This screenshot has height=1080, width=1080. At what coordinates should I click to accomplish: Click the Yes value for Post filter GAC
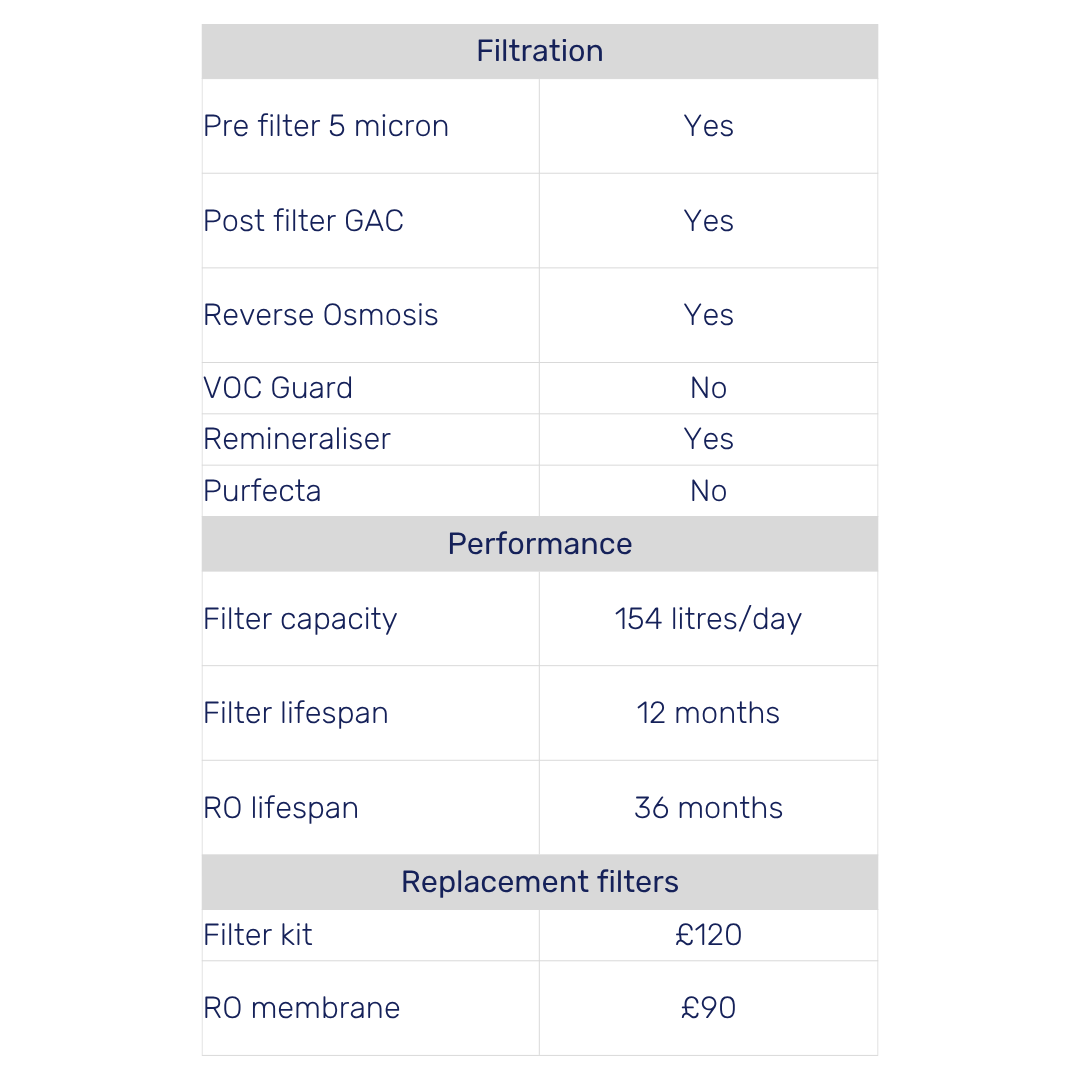click(x=708, y=221)
